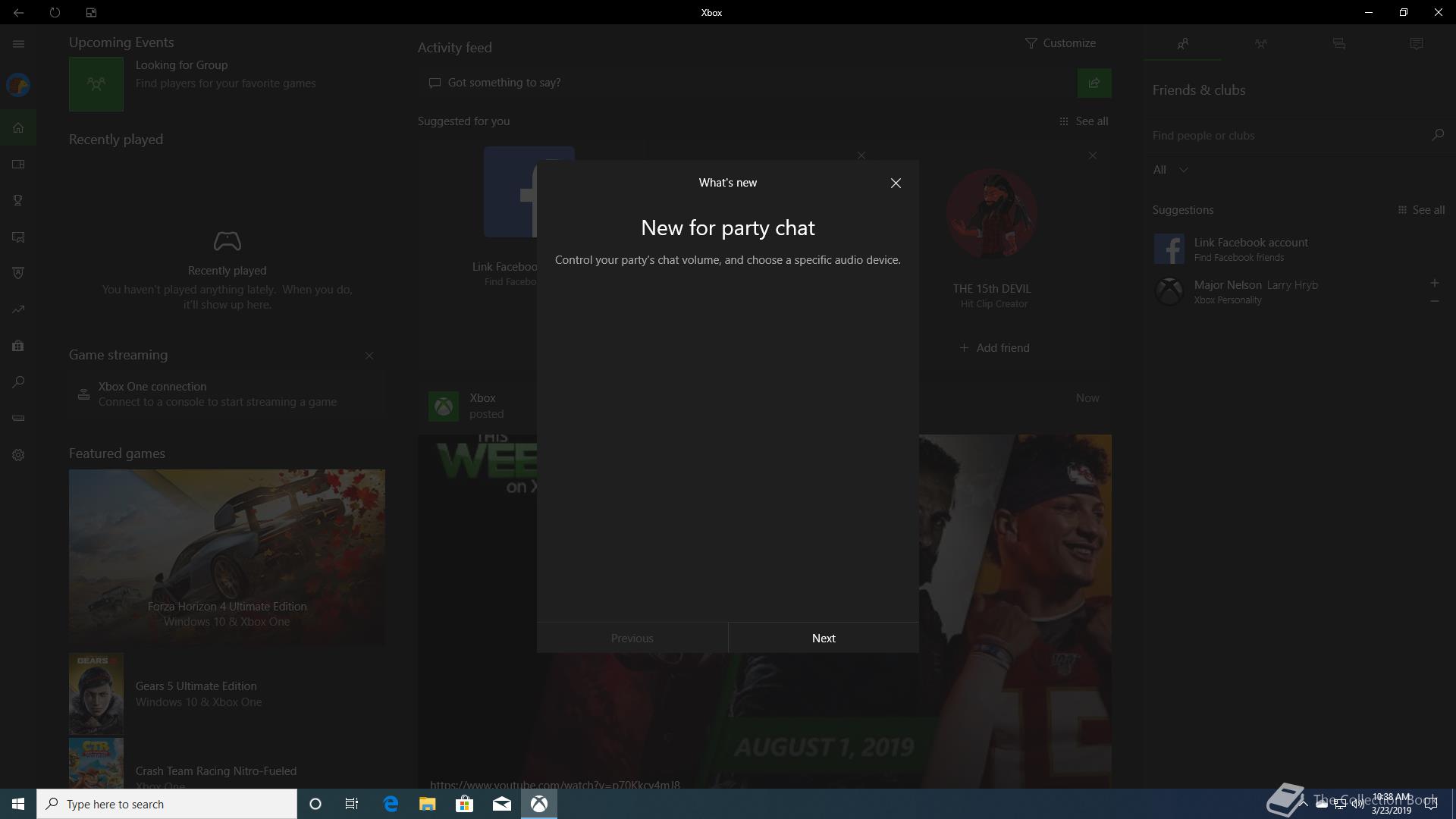Viewport: 1456px width, 819px height.
Task: Click the dimmed Previous button
Action: point(632,638)
